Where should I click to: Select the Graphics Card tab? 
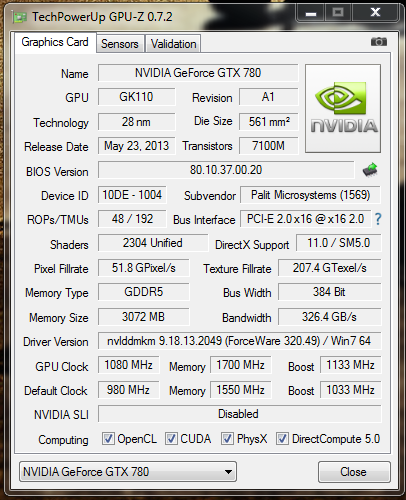(55, 42)
